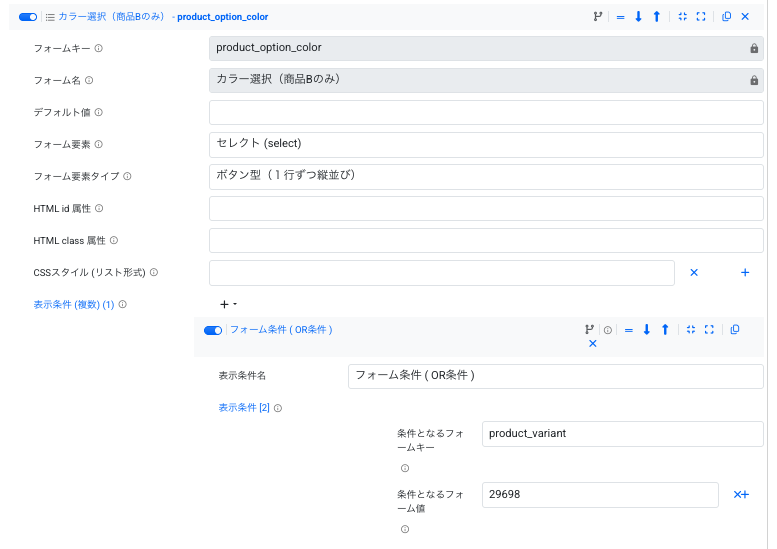777x549 pixels.
Task: Click the lock icon in the フォームキー field
Action: click(754, 48)
